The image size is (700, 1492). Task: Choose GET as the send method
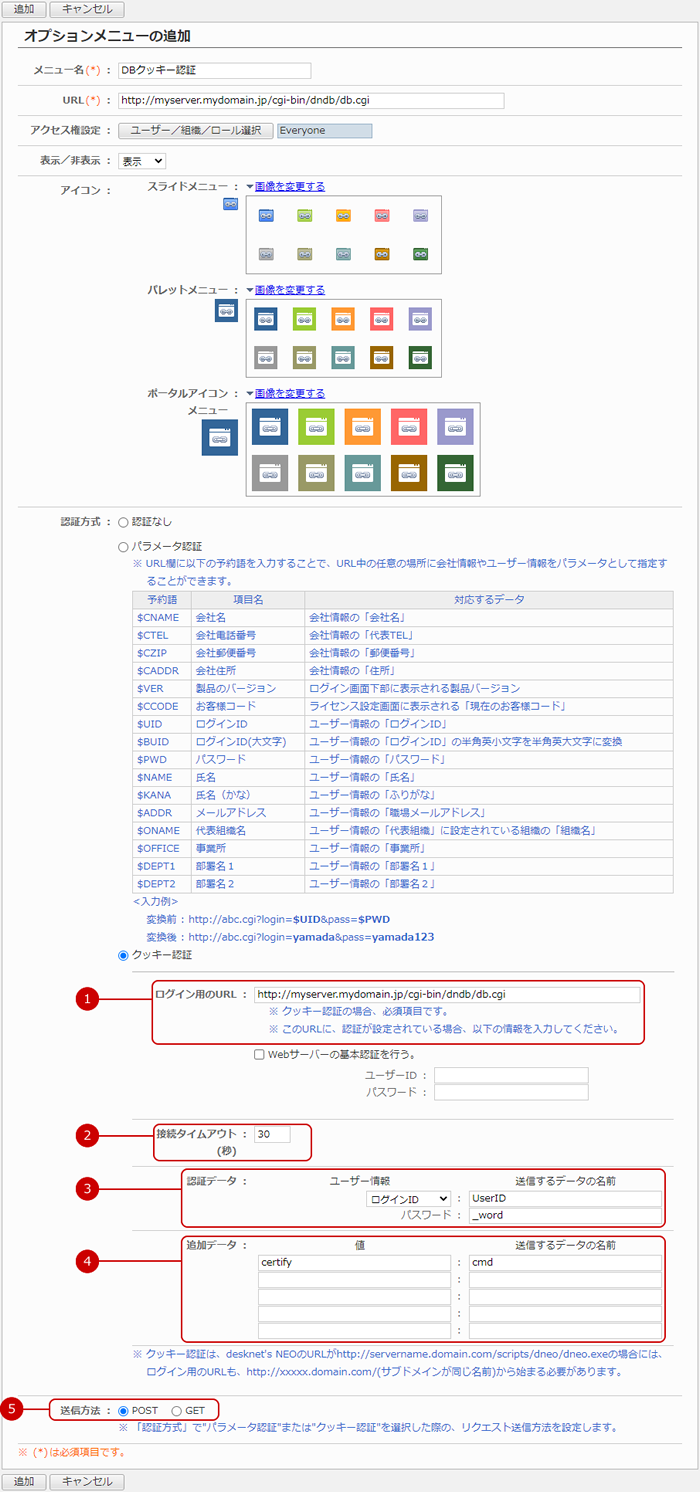177,1410
